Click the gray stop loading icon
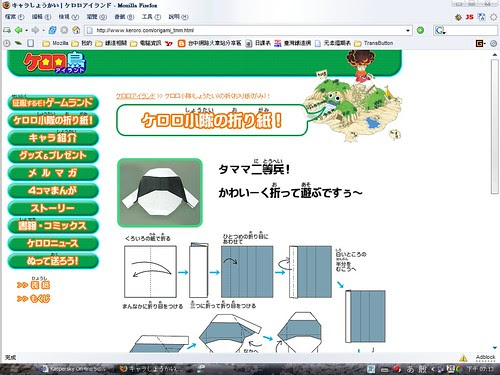 tap(64, 30)
